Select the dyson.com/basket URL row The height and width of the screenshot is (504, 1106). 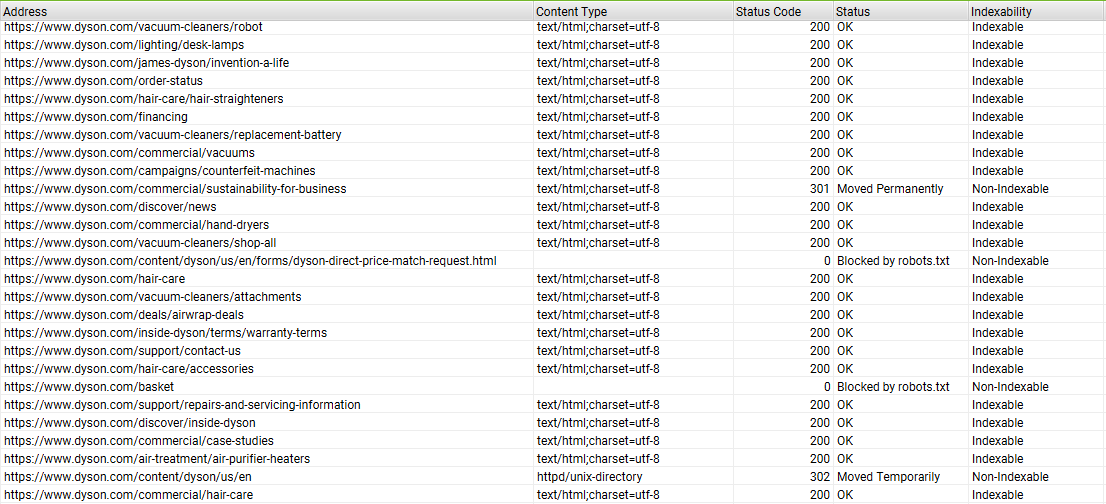pos(89,387)
